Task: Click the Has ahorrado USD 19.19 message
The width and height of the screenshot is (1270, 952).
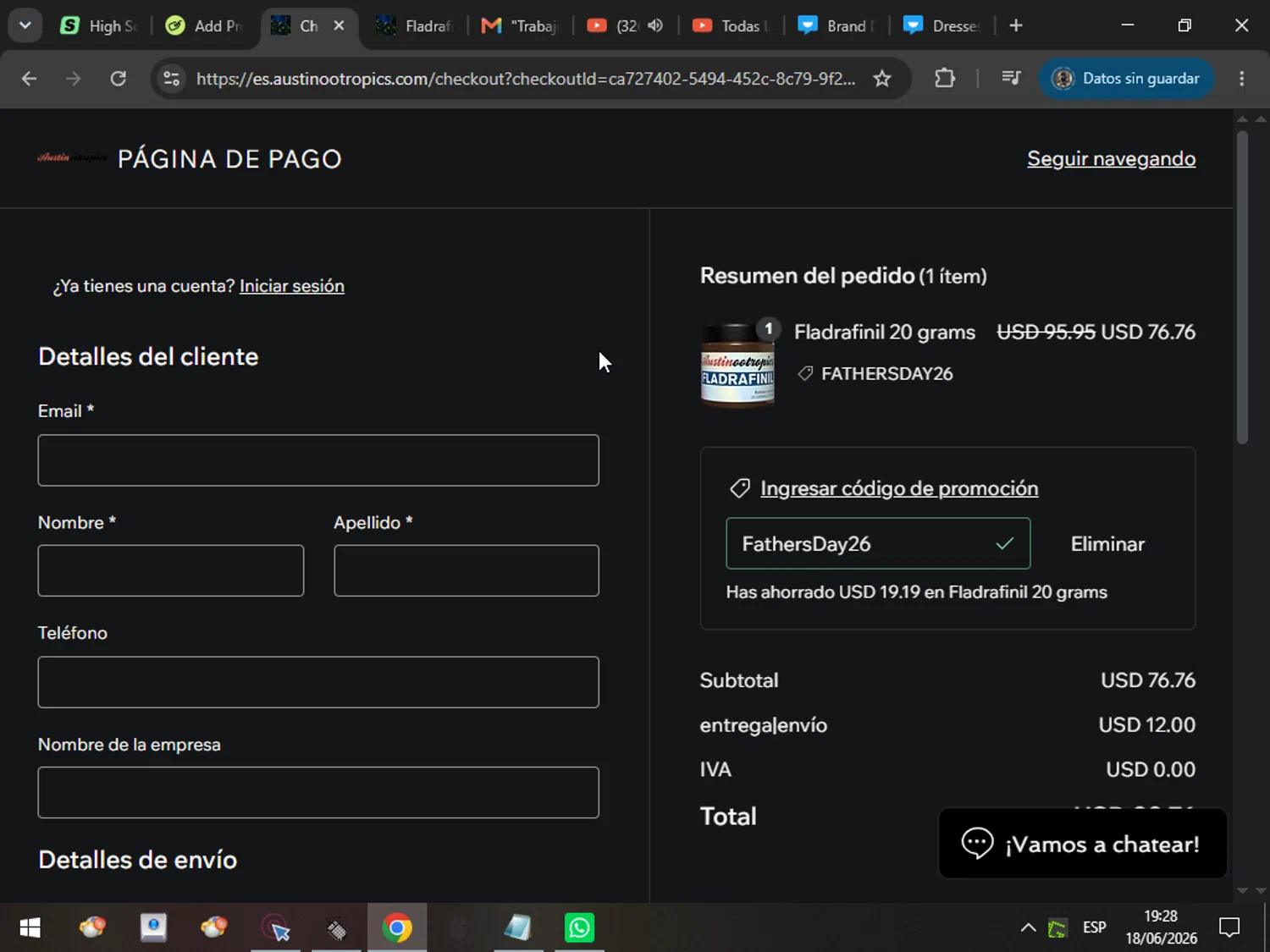Action: [x=916, y=592]
